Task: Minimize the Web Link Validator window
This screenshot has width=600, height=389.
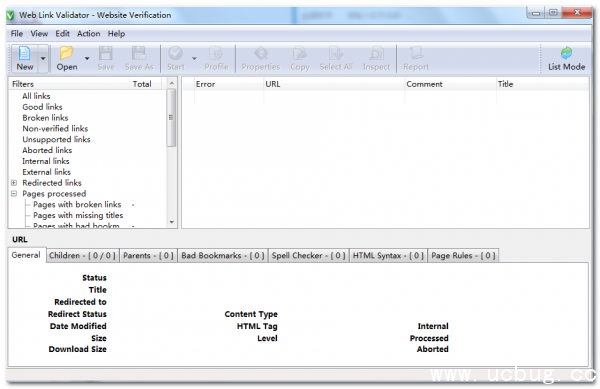Action: coord(536,13)
